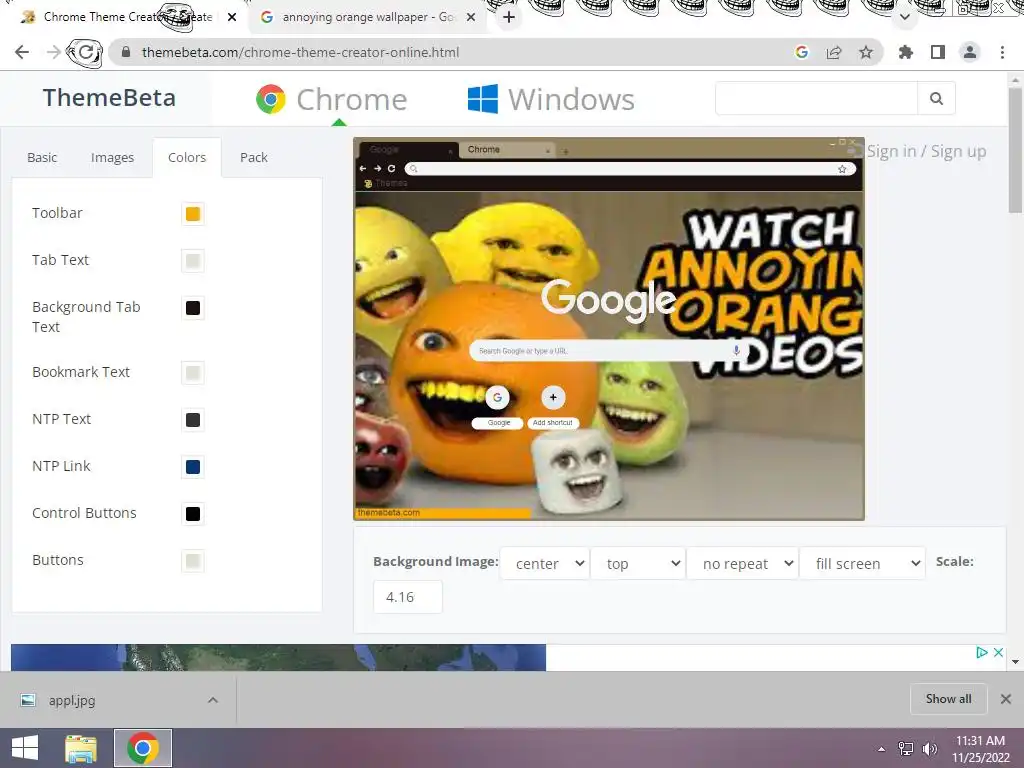1024x768 pixels.
Task: Click the lock icon in address bar
Action: click(x=127, y=52)
